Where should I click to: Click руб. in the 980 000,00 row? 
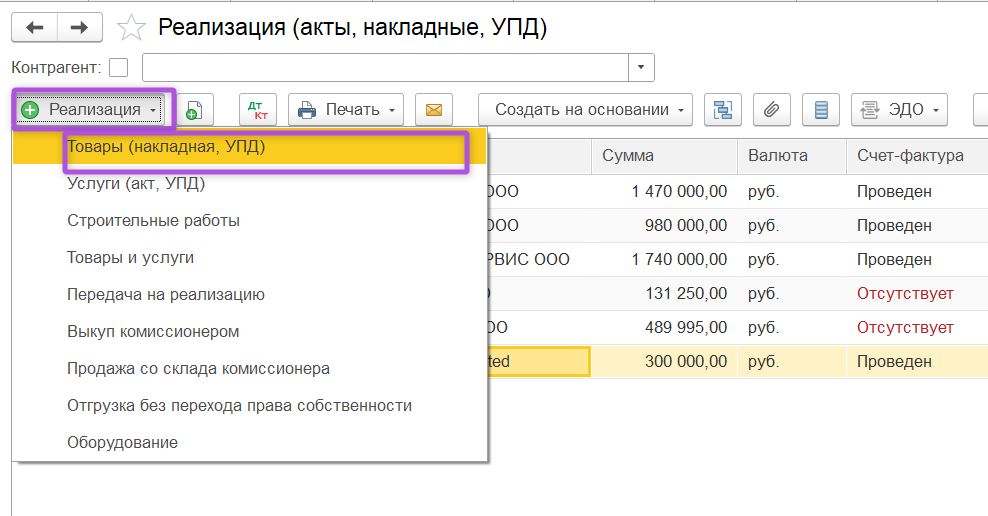point(764,226)
